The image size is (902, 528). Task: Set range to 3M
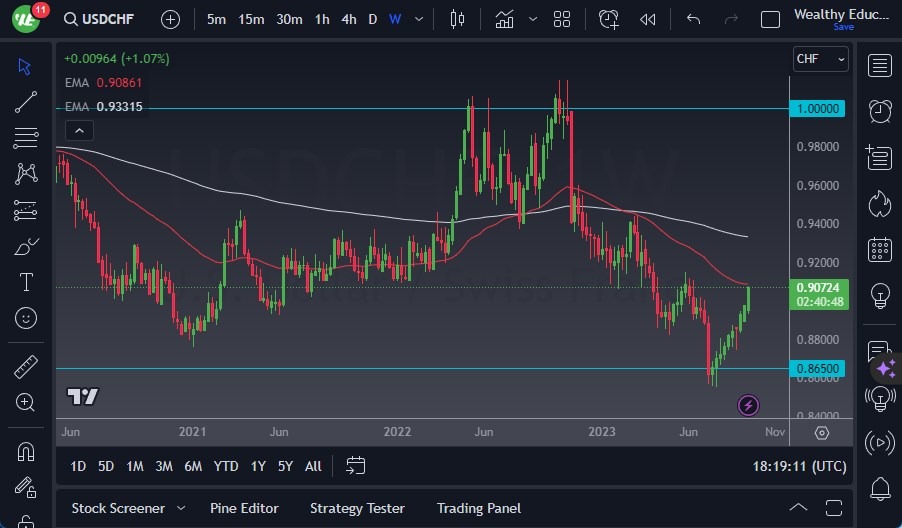(x=164, y=466)
